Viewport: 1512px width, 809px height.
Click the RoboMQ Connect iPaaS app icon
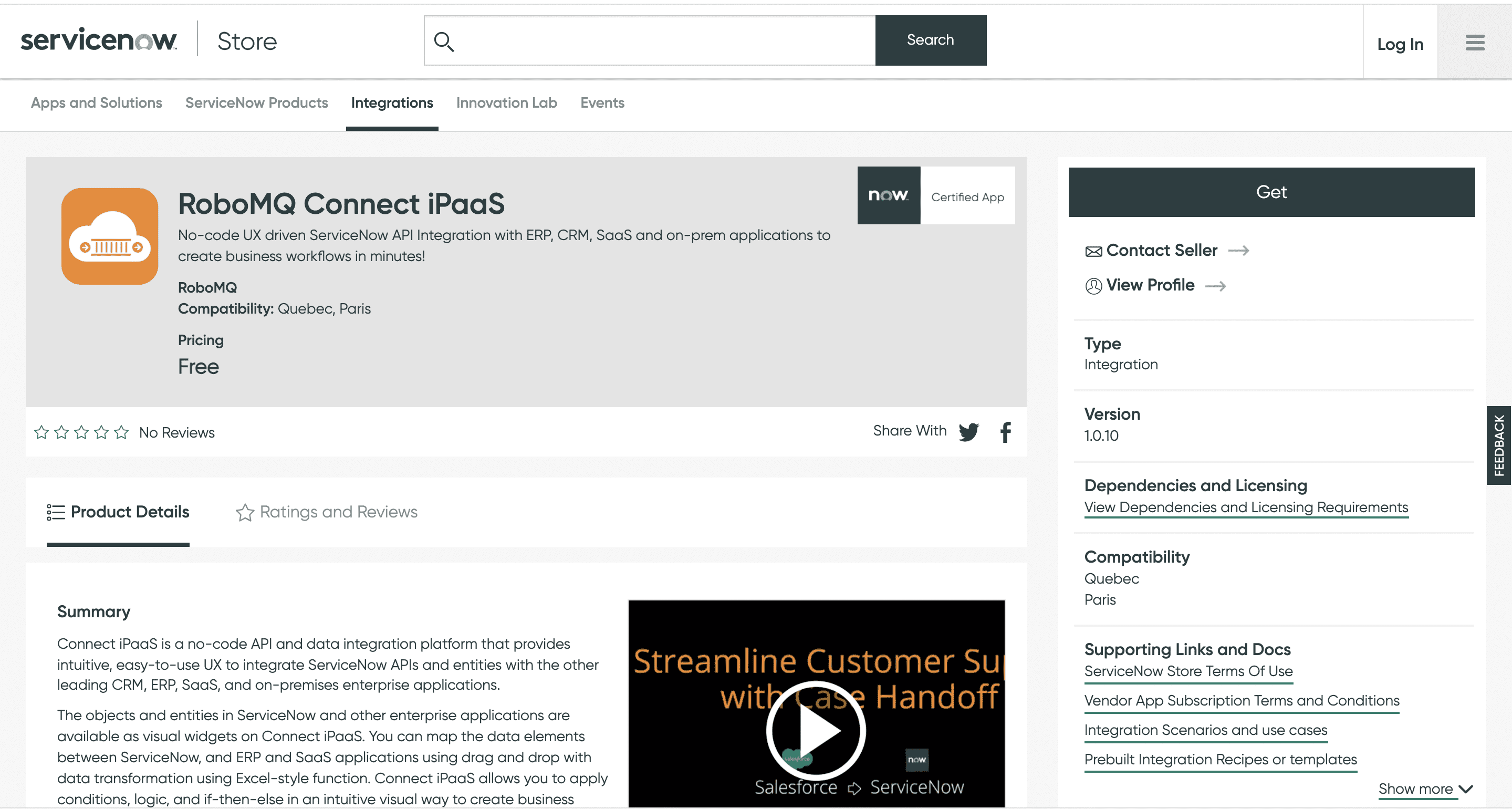pos(110,236)
